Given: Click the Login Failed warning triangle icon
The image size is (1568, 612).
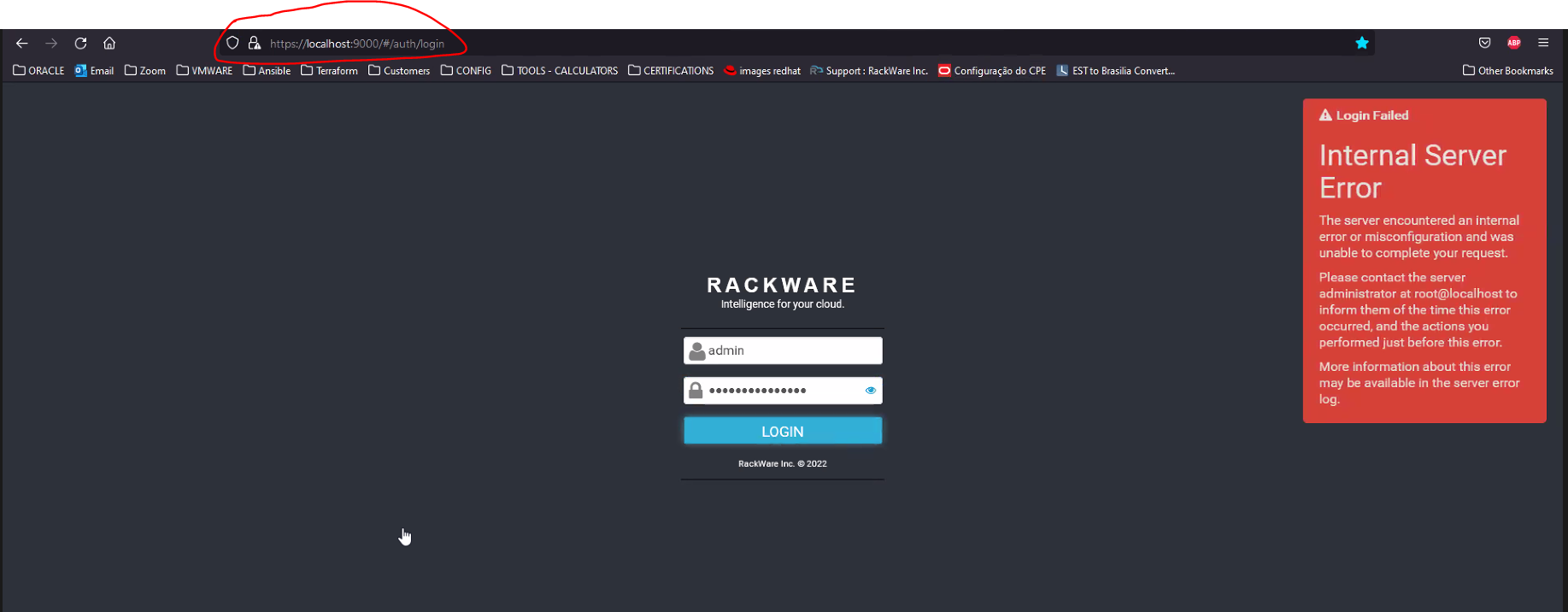Looking at the screenshot, I should (1325, 115).
